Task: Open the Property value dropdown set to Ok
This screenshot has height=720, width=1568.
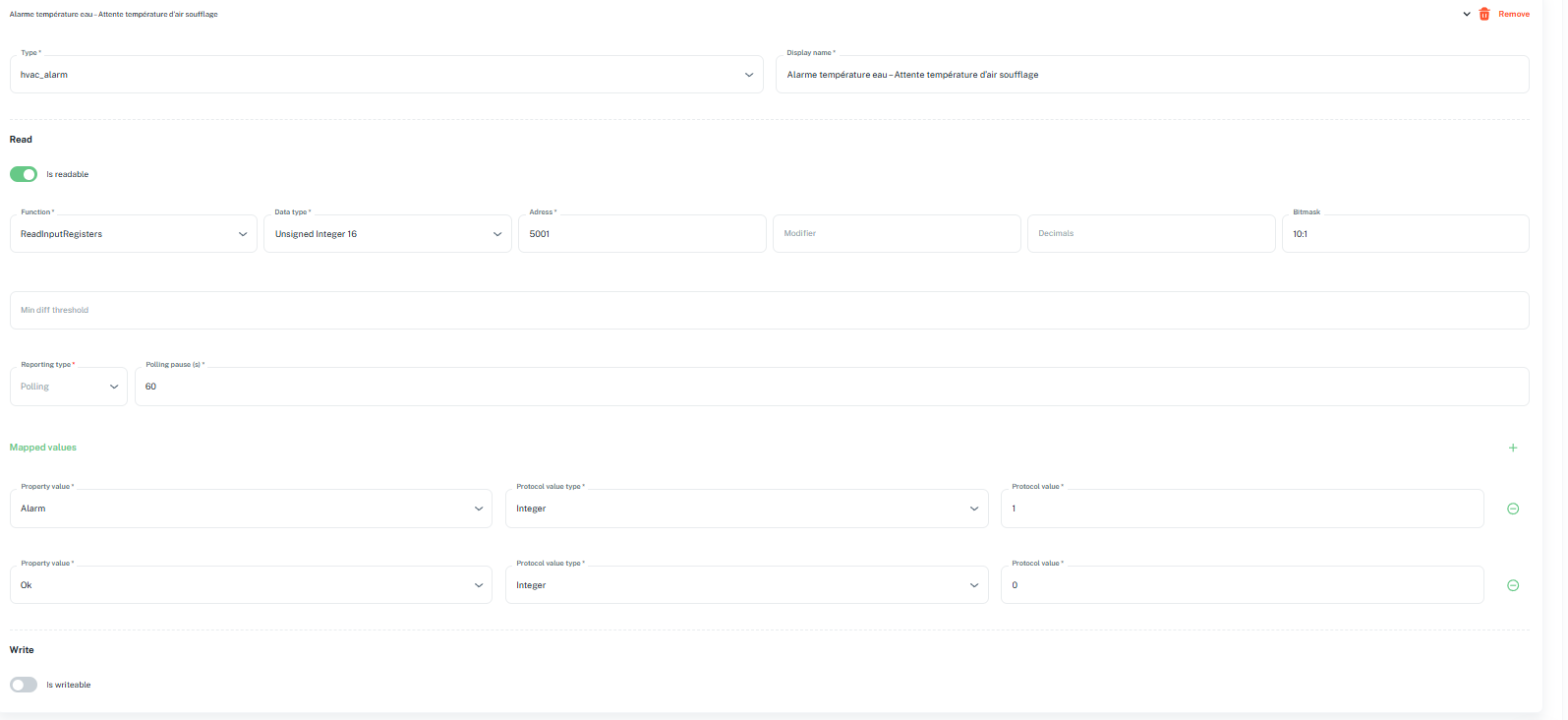Action: click(x=251, y=585)
